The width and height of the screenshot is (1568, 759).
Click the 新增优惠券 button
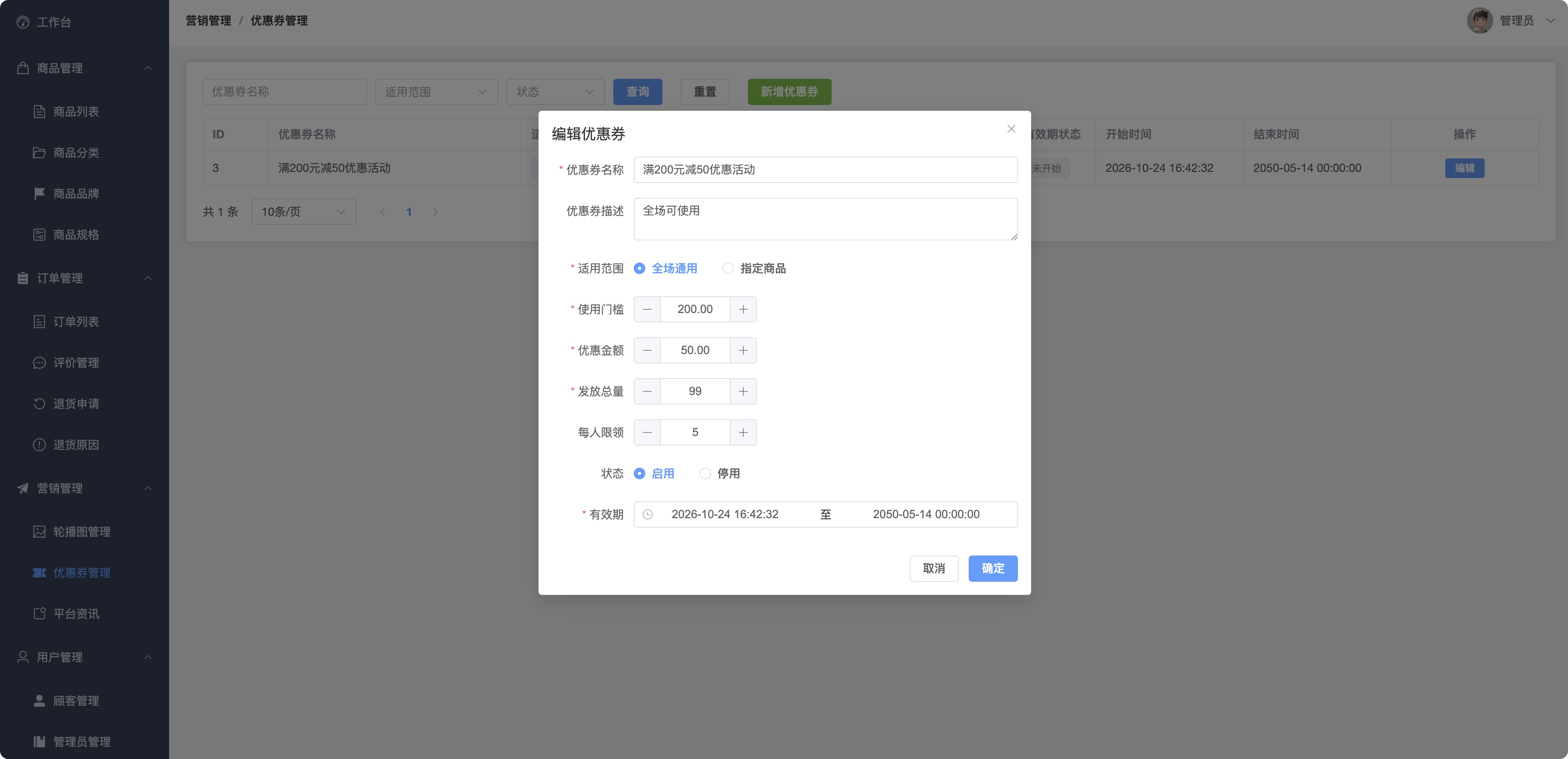click(789, 92)
